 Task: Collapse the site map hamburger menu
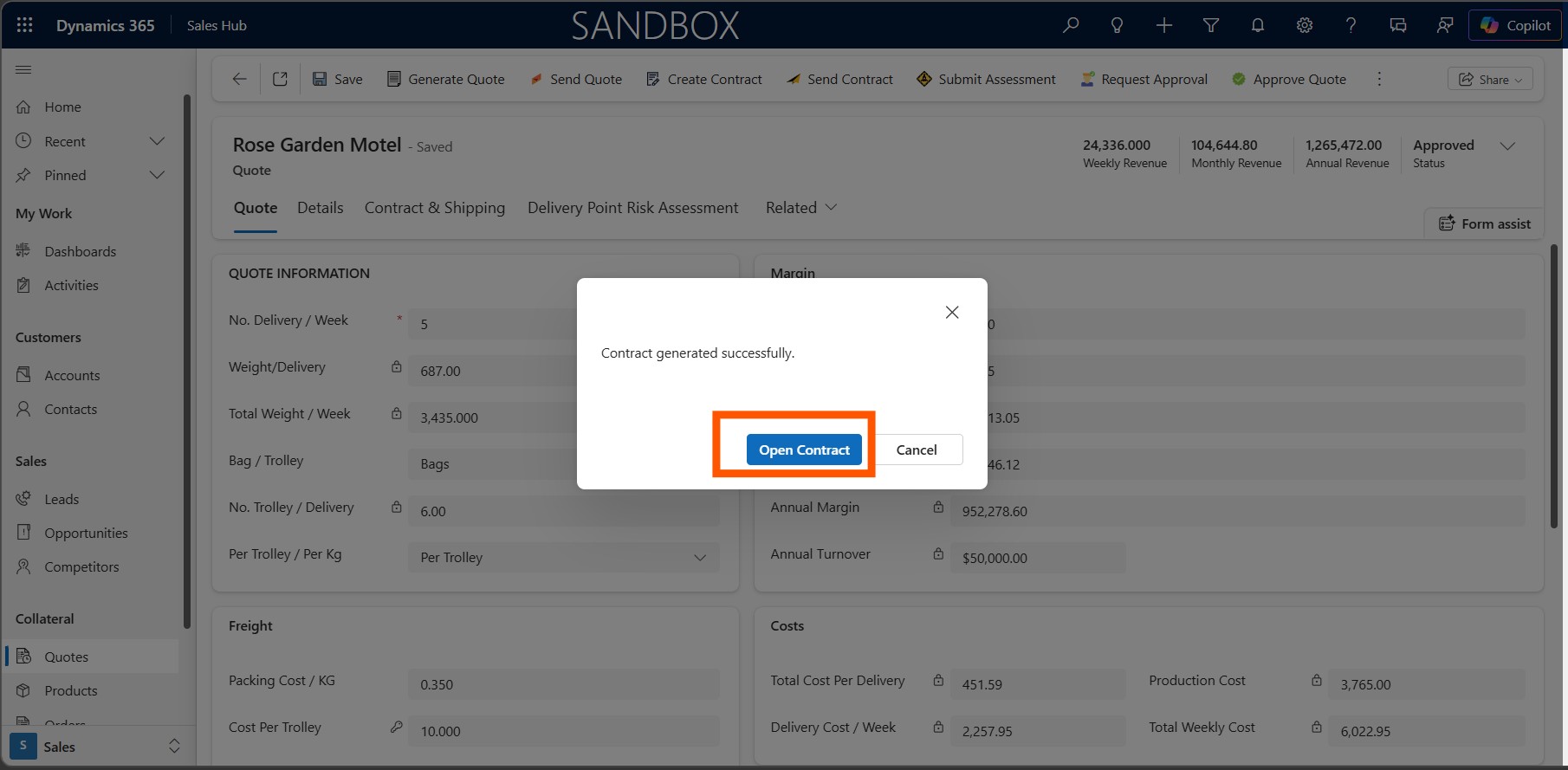[x=24, y=69]
